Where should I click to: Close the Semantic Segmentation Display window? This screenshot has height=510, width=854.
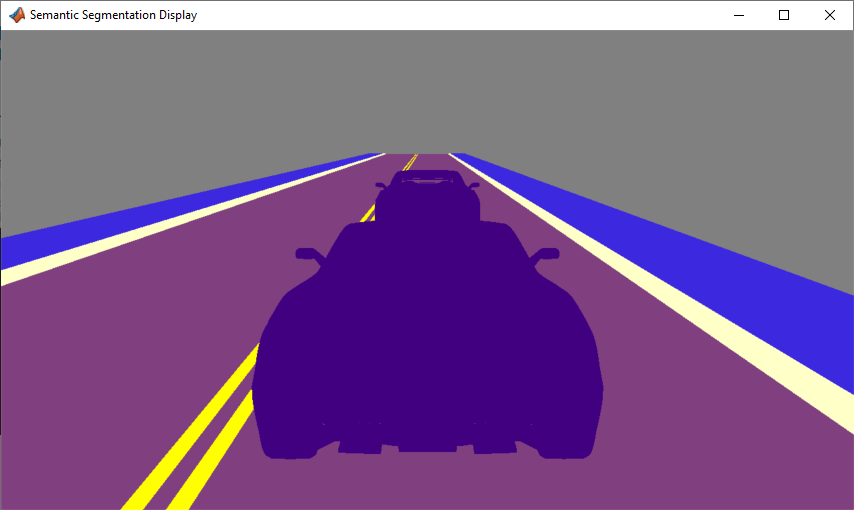829,15
